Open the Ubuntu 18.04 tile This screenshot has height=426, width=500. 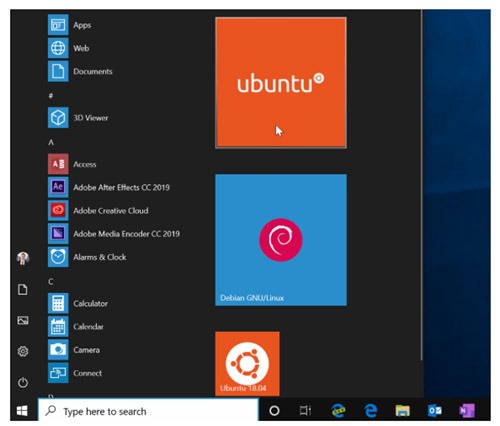click(x=247, y=363)
